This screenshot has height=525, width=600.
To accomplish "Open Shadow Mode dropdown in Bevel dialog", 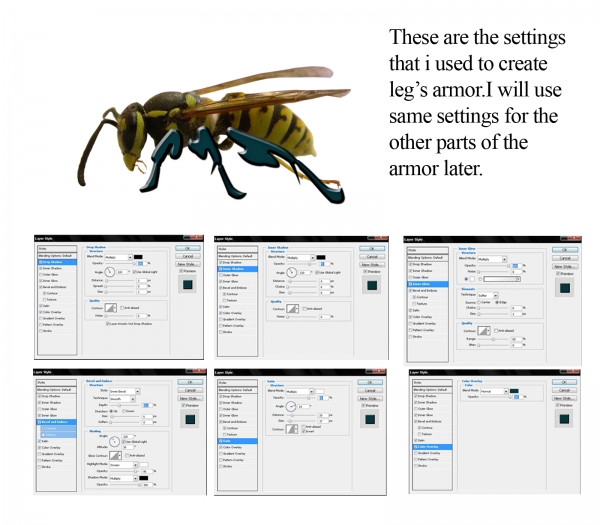I will tap(124, 478).
